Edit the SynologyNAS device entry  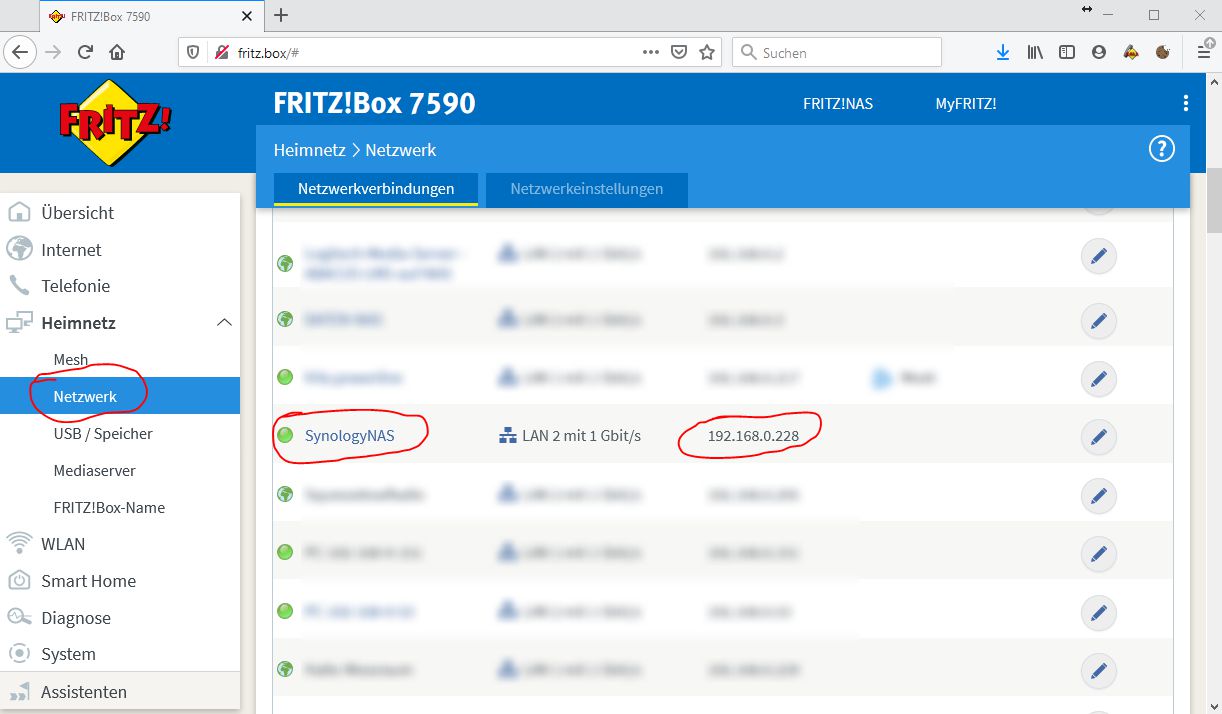[x=1098, y=436]
